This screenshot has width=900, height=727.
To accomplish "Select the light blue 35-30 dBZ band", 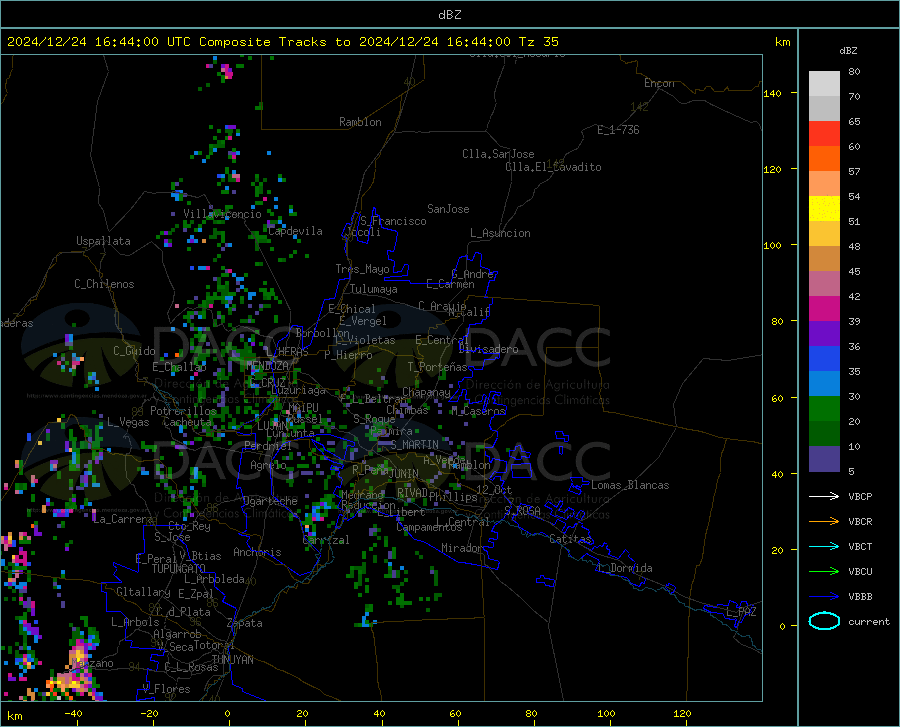I will (824, 384).
